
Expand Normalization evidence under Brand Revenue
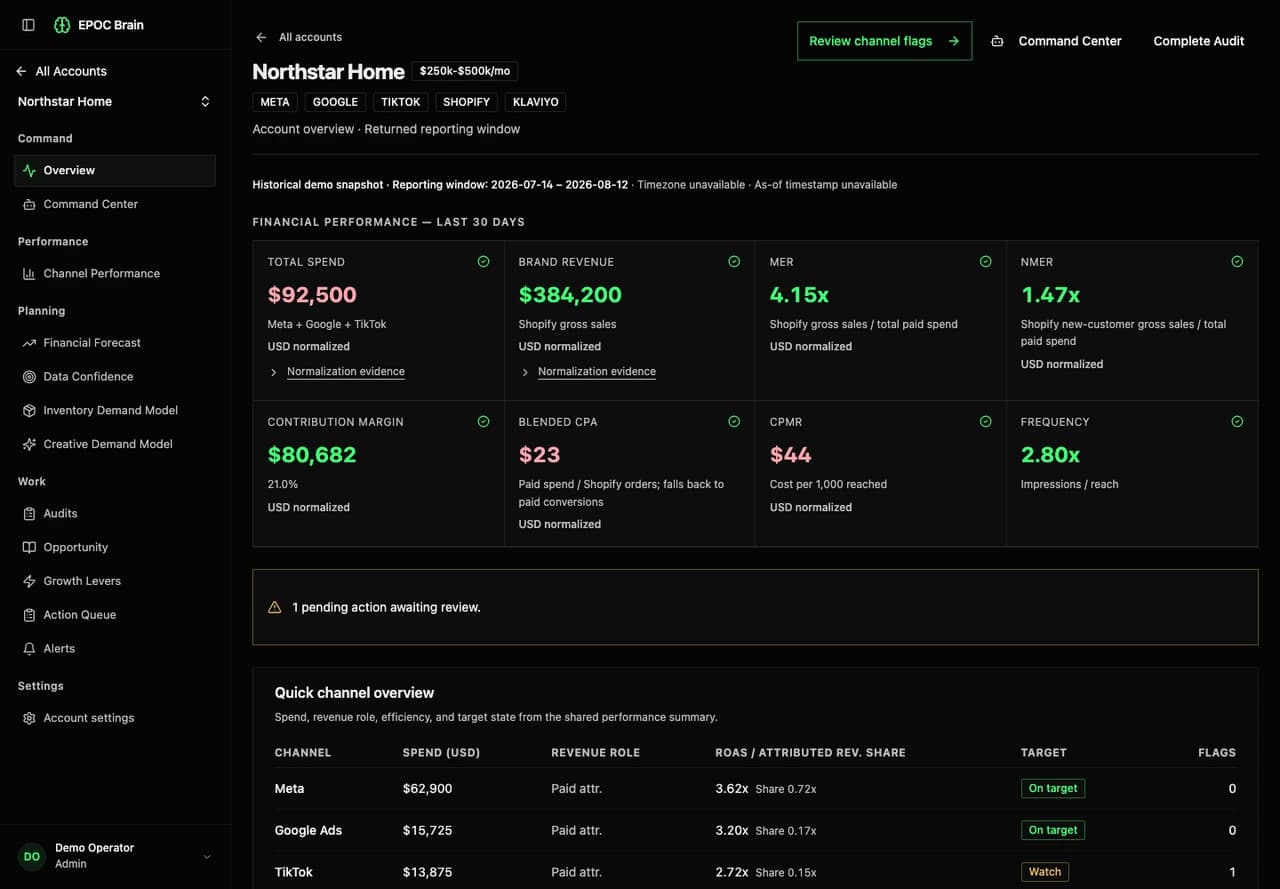coord(588,371)
